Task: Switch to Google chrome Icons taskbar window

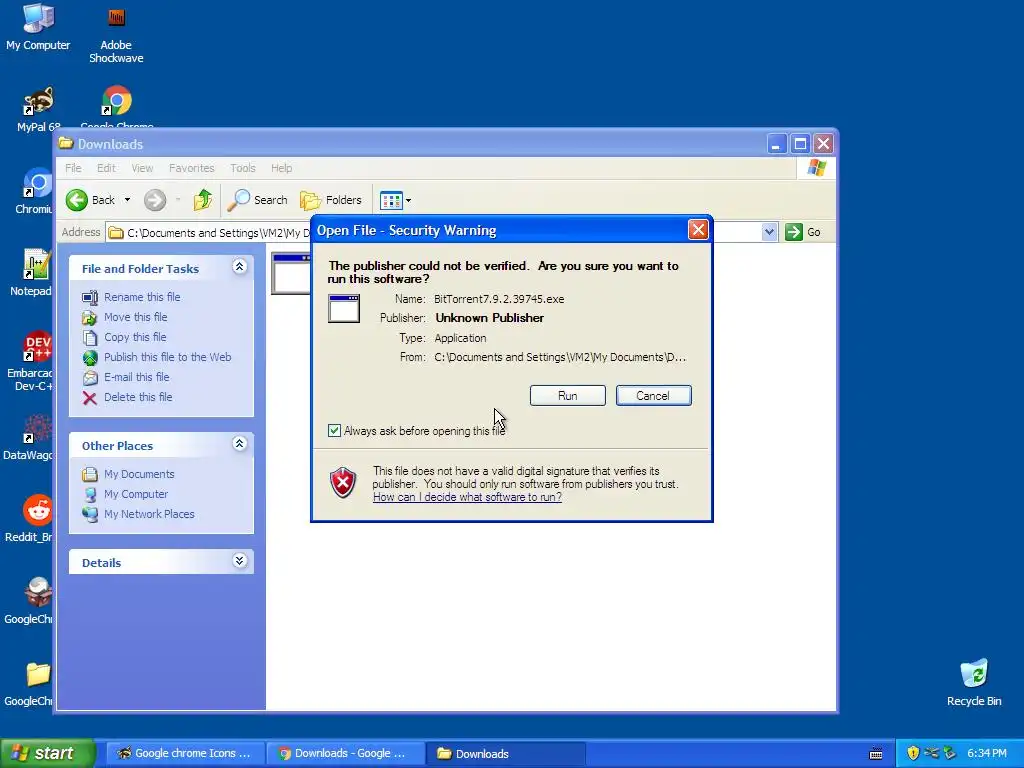Action: [x=184, y=753]
